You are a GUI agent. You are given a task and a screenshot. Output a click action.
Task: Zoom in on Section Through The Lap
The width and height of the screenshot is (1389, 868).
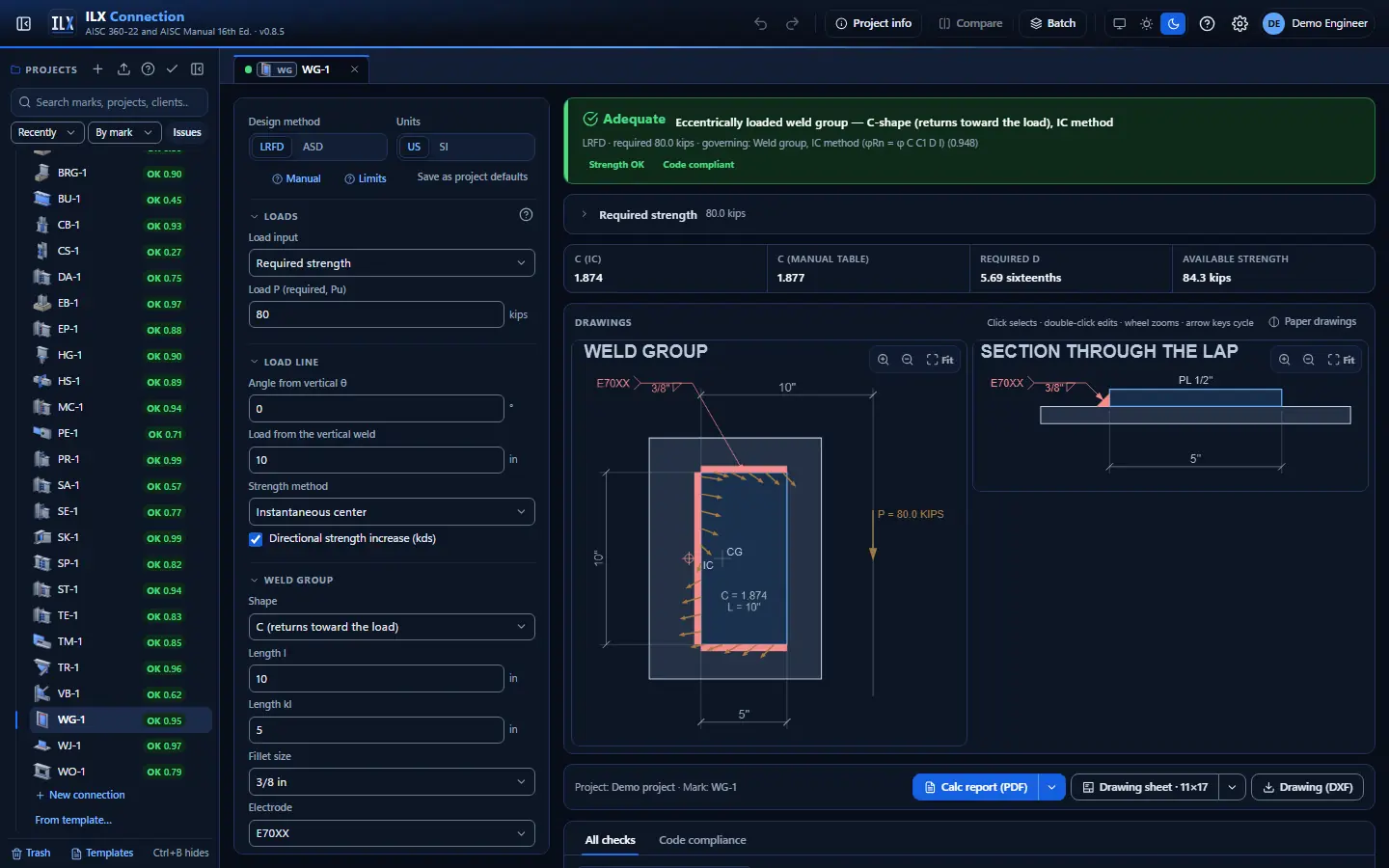pos(1284,360)
